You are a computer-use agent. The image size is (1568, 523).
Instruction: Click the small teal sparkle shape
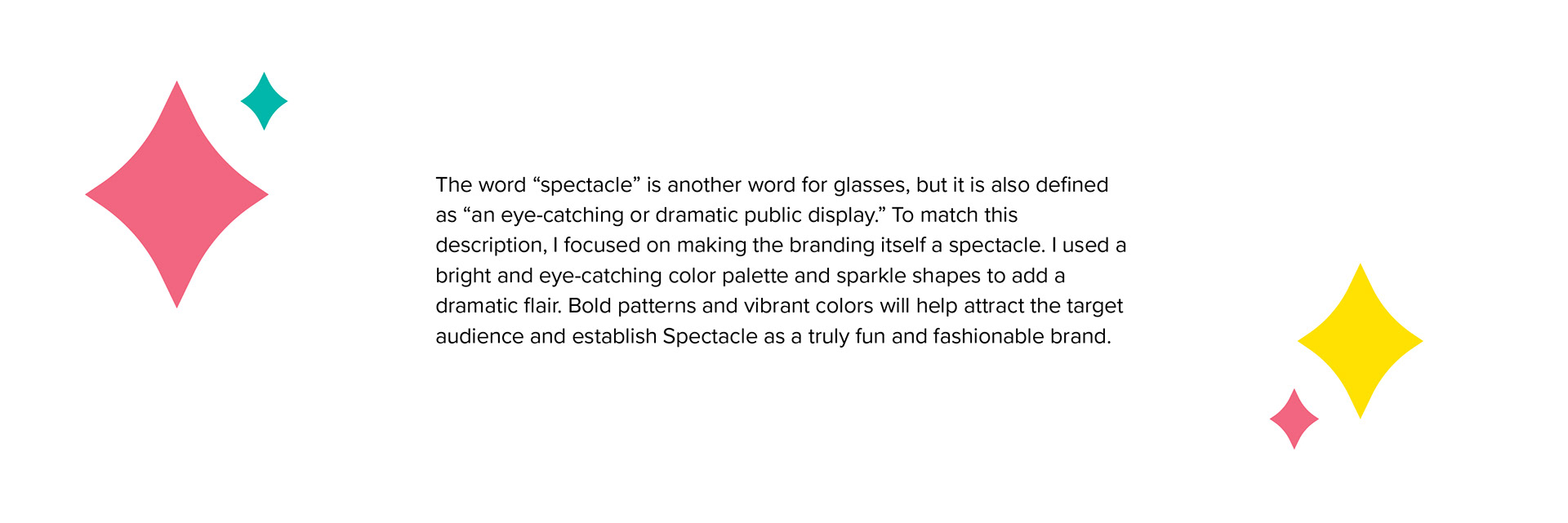(264, 101)
